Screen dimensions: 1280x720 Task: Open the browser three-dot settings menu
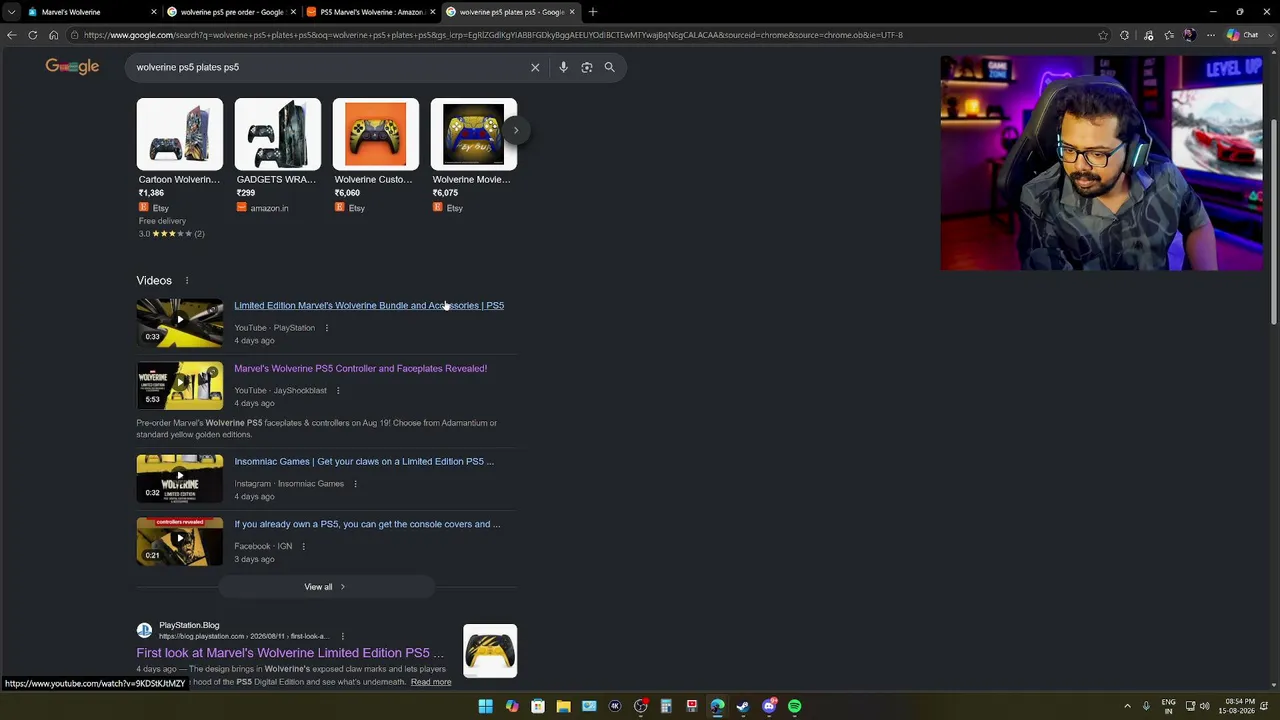coord(1210,35)
